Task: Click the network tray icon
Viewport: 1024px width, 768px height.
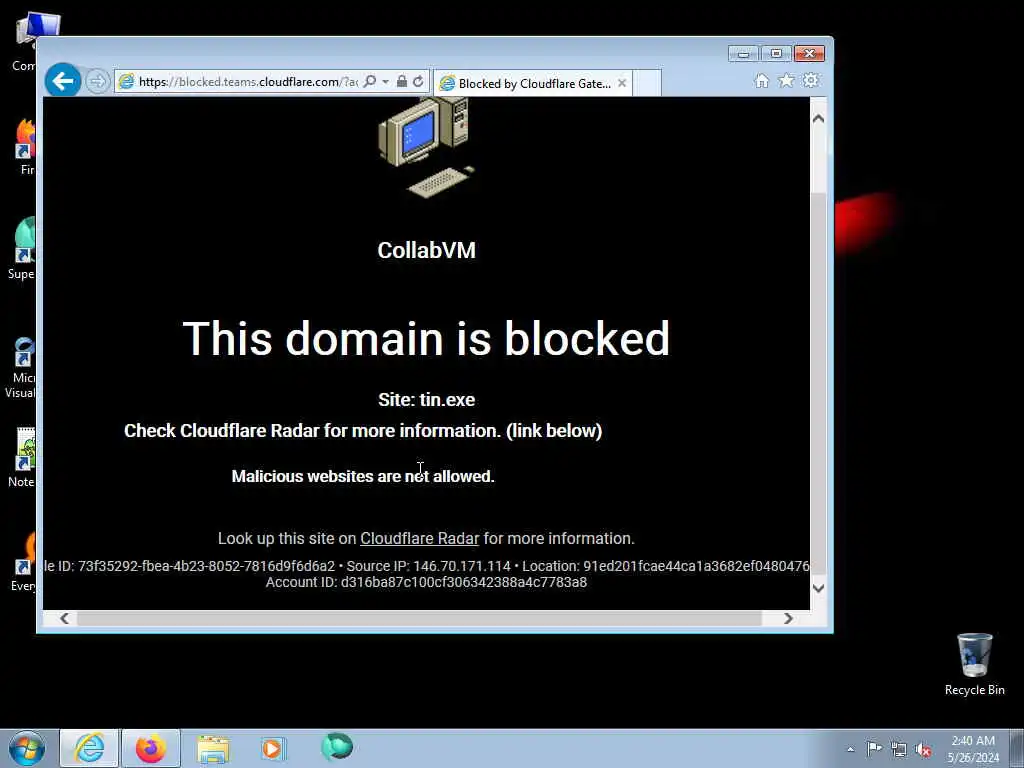Action: coord(899,749)
